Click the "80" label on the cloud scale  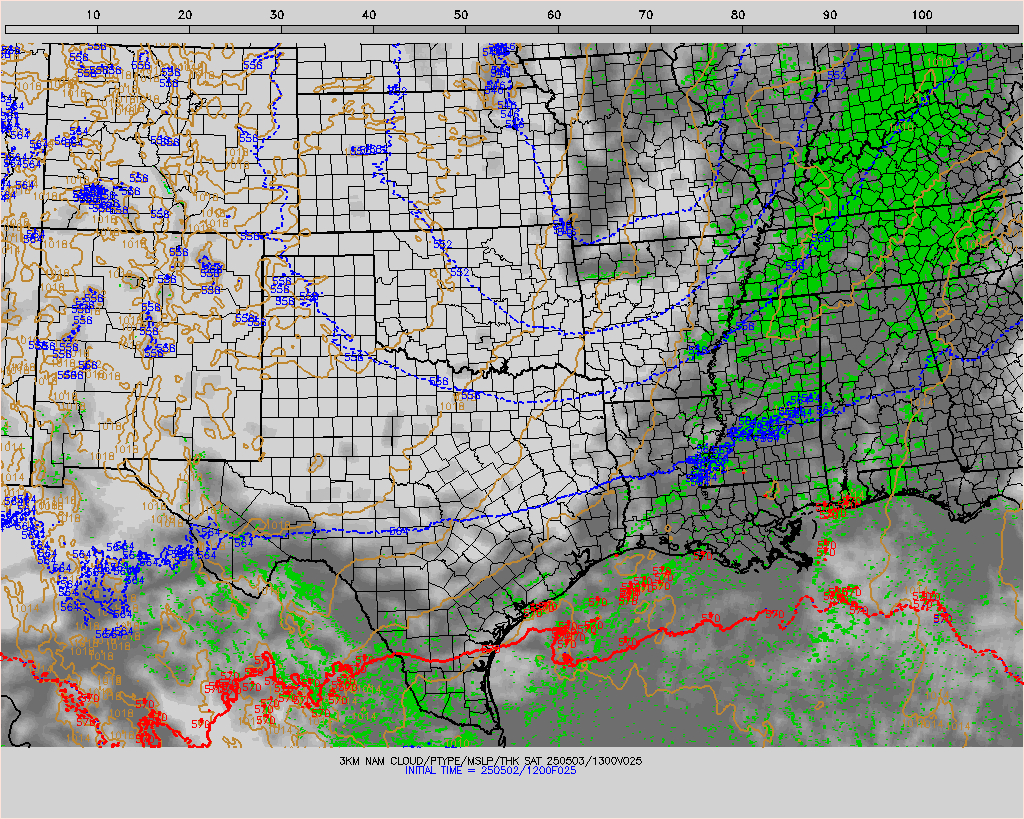(x=738, y=15)
